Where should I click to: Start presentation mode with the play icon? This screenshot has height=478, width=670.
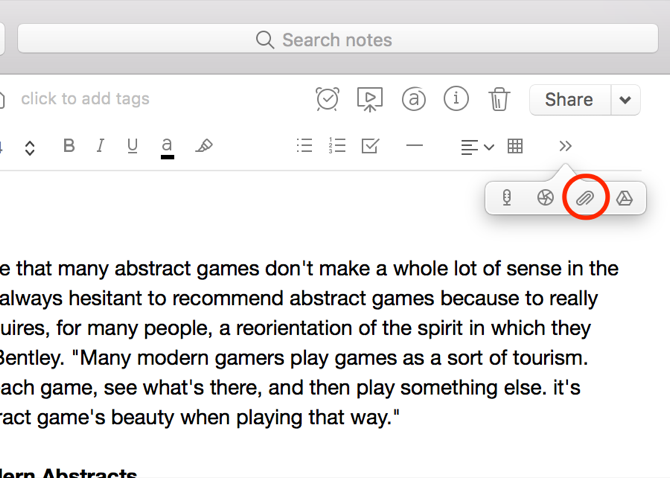[370, 100]
